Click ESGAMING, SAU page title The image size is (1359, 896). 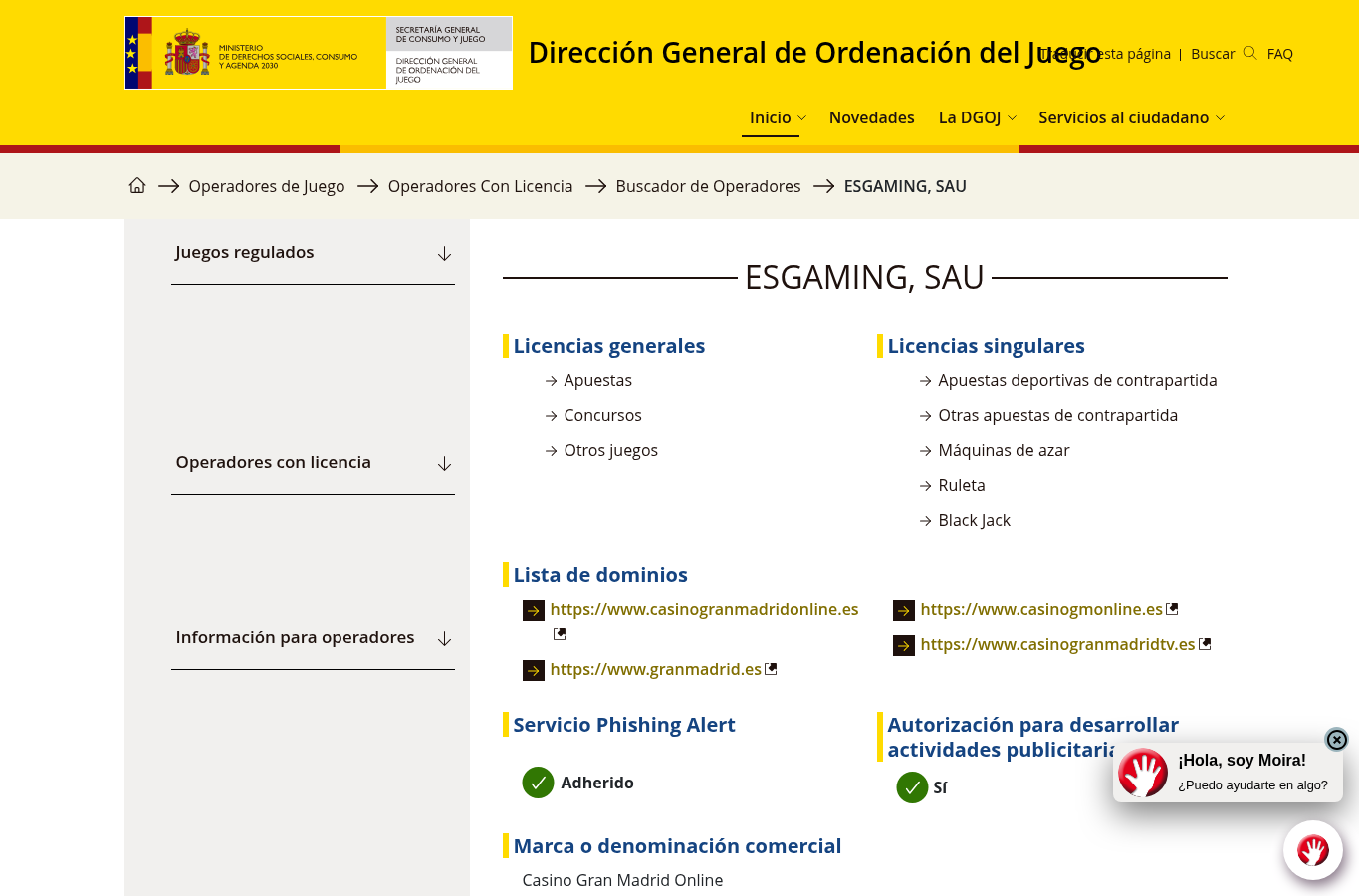(864, 277)
